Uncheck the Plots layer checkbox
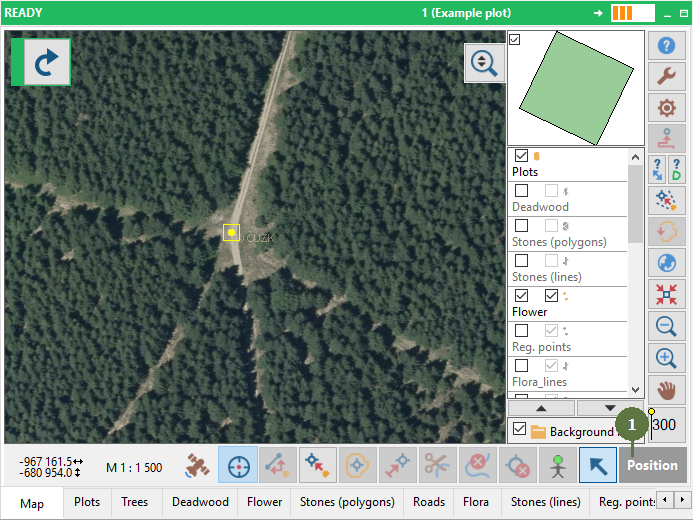 (x=522, y=156)
